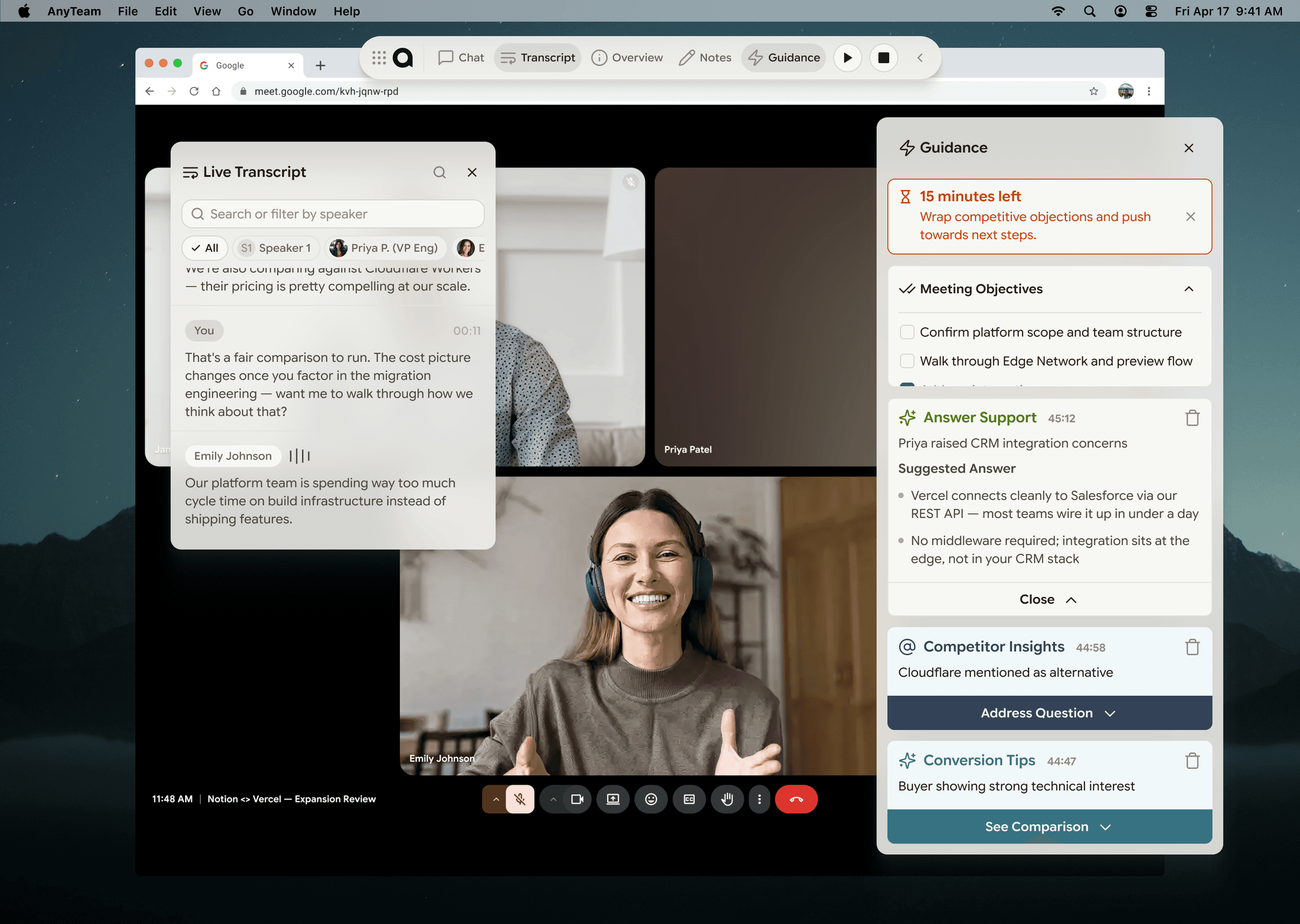
Task: Switch to the Notes tab
Action: 705,57
